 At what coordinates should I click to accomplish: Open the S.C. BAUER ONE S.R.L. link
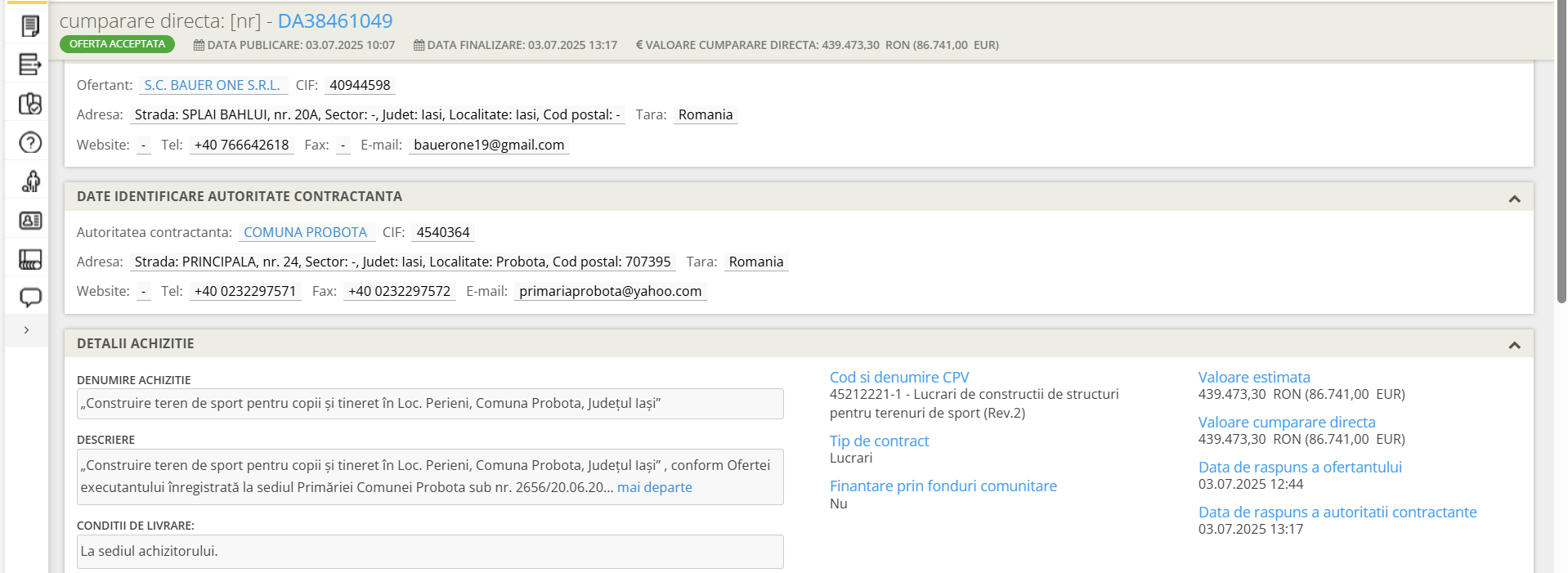coord(213,85)
